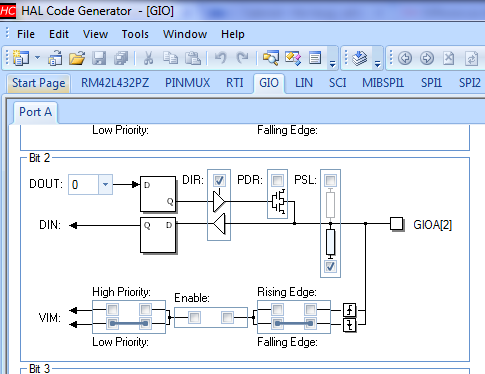
Task: Uncheck the pull resistor checkbox below GIOA[2] line
Action: click(330, 266)
